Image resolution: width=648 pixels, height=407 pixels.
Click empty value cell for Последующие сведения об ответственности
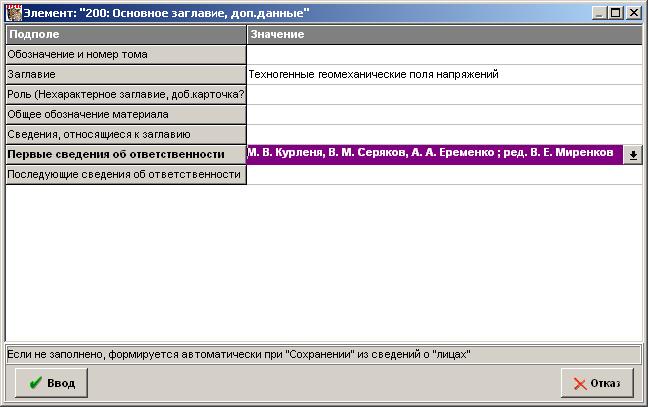click(443, 175)
